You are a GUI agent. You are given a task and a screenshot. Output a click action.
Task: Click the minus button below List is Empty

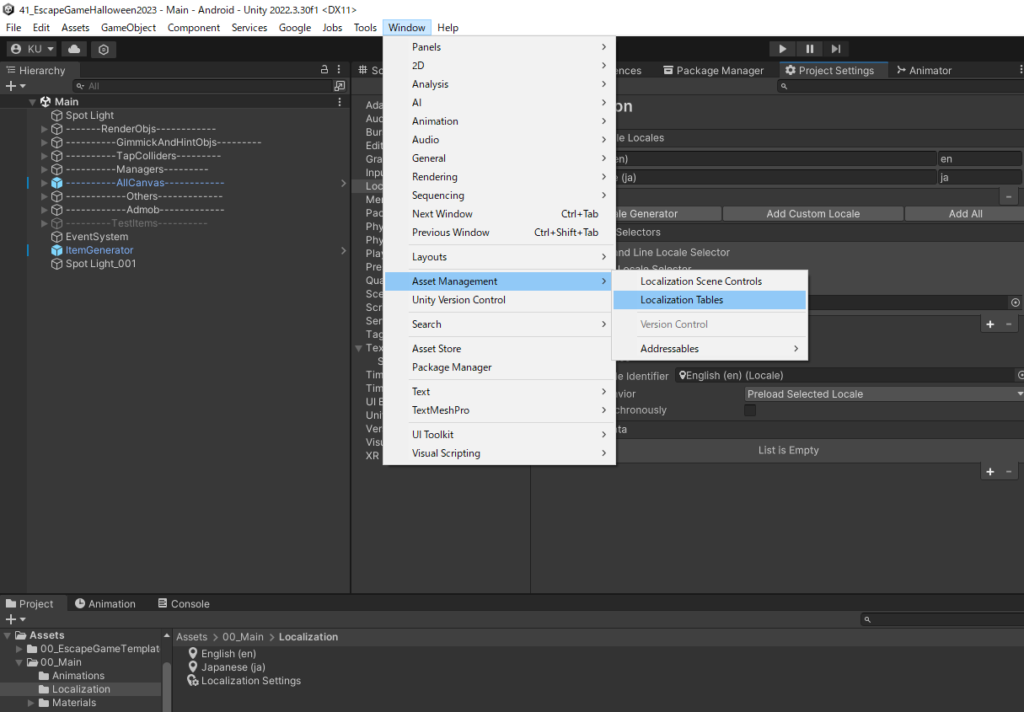pos(1009,472)
